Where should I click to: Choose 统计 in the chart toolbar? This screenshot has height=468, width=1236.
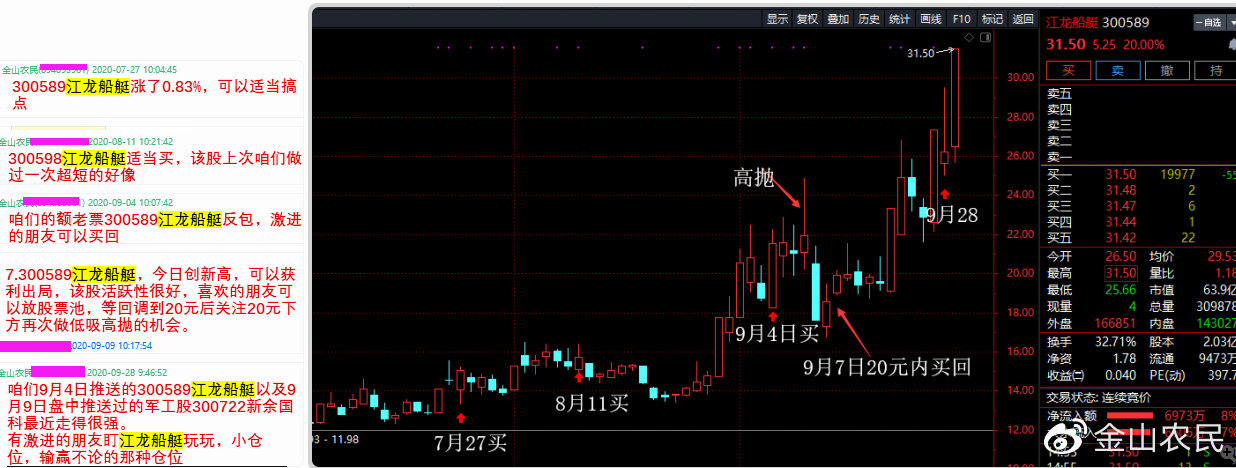[x=900, y=18]
